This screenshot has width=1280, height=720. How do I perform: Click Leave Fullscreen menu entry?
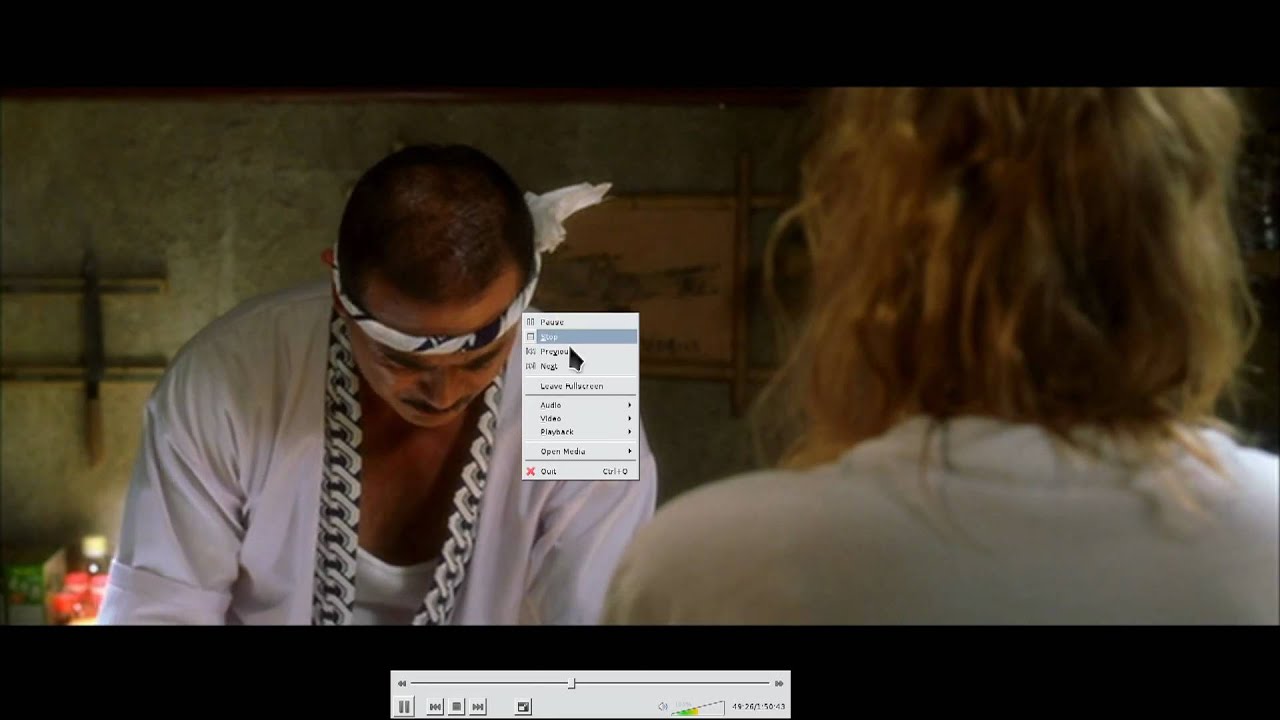coord(580,386)
